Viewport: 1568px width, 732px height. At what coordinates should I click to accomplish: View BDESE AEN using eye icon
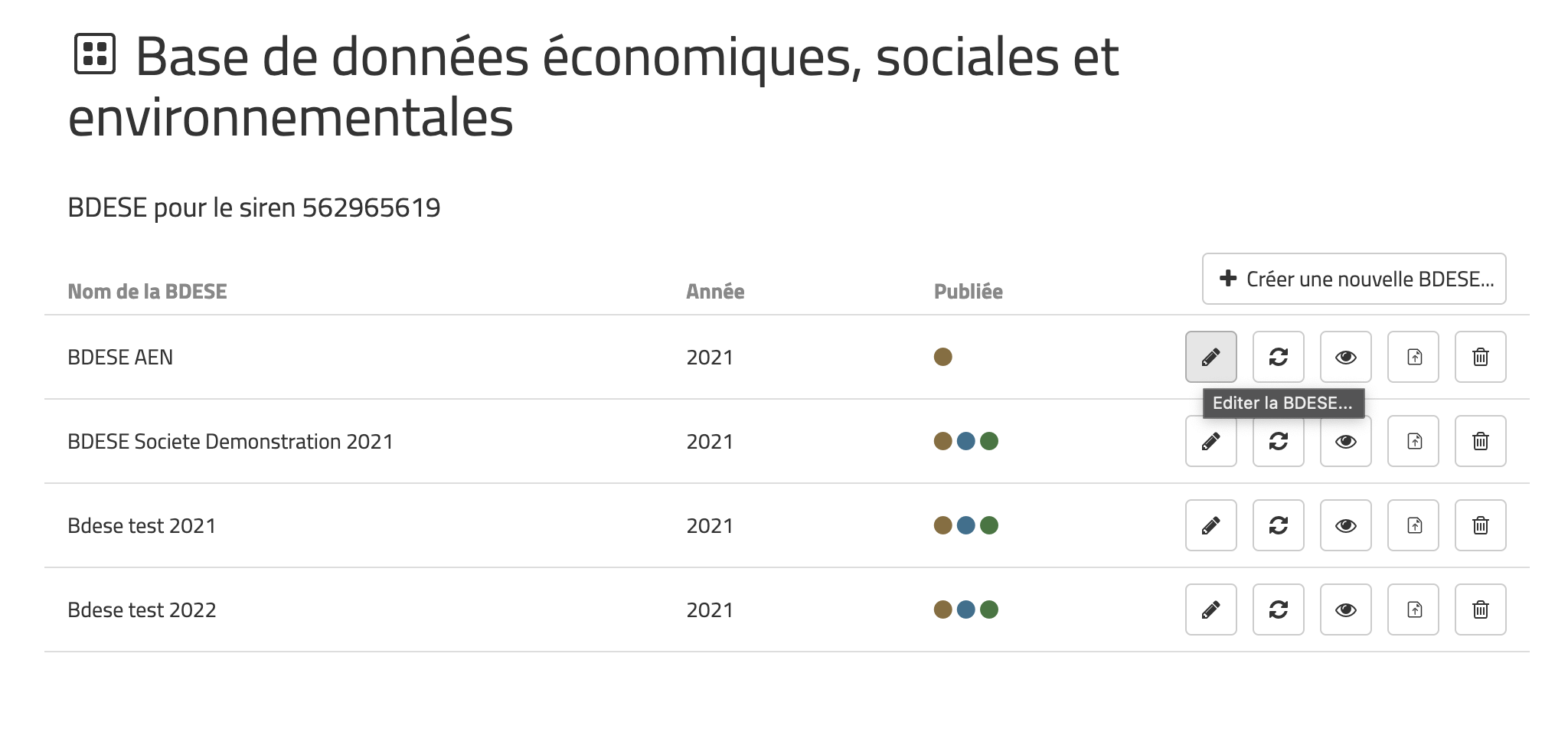point(1345,357)
